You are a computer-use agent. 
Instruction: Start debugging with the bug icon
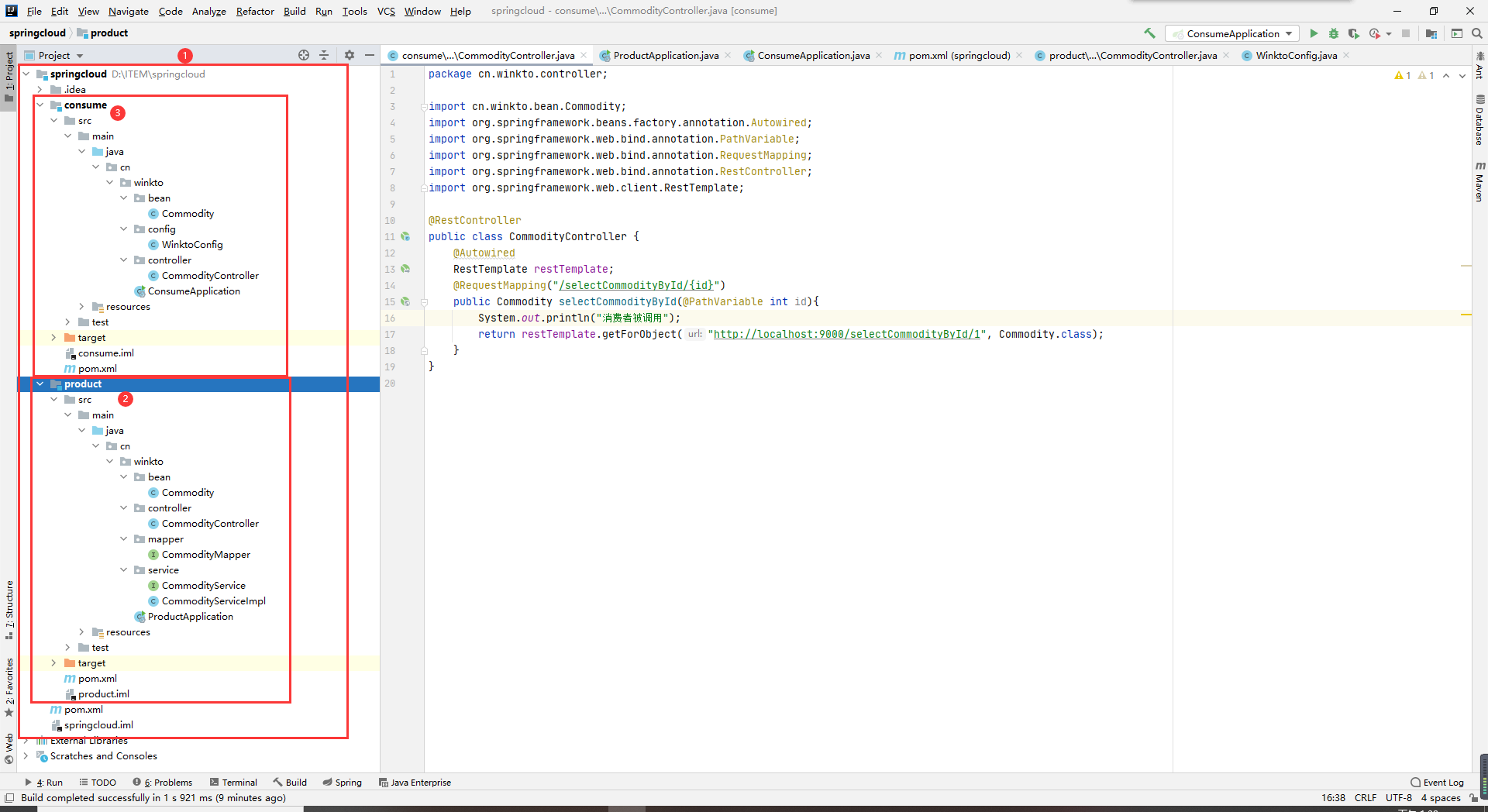1334,33
